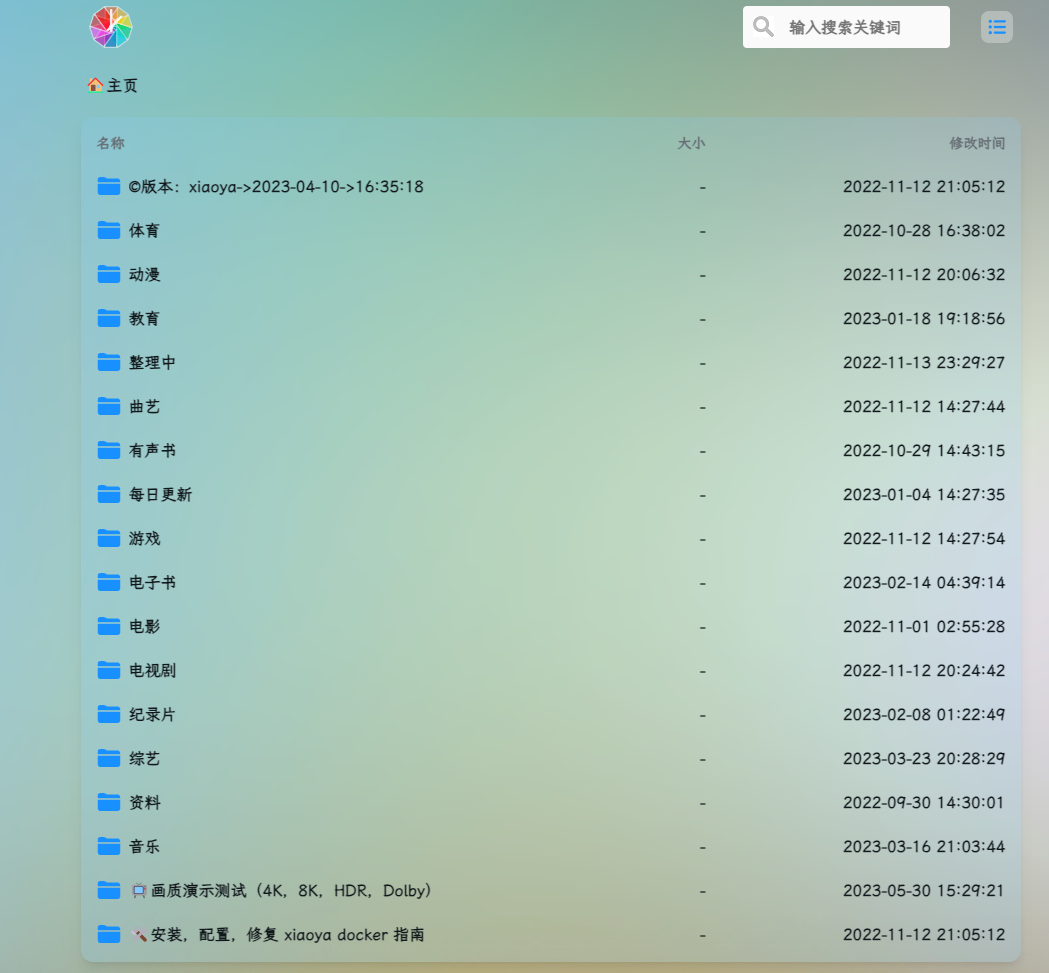Click folder icon of 资料 row
This screenshot has width=1049, height=973.
point(108,802)
